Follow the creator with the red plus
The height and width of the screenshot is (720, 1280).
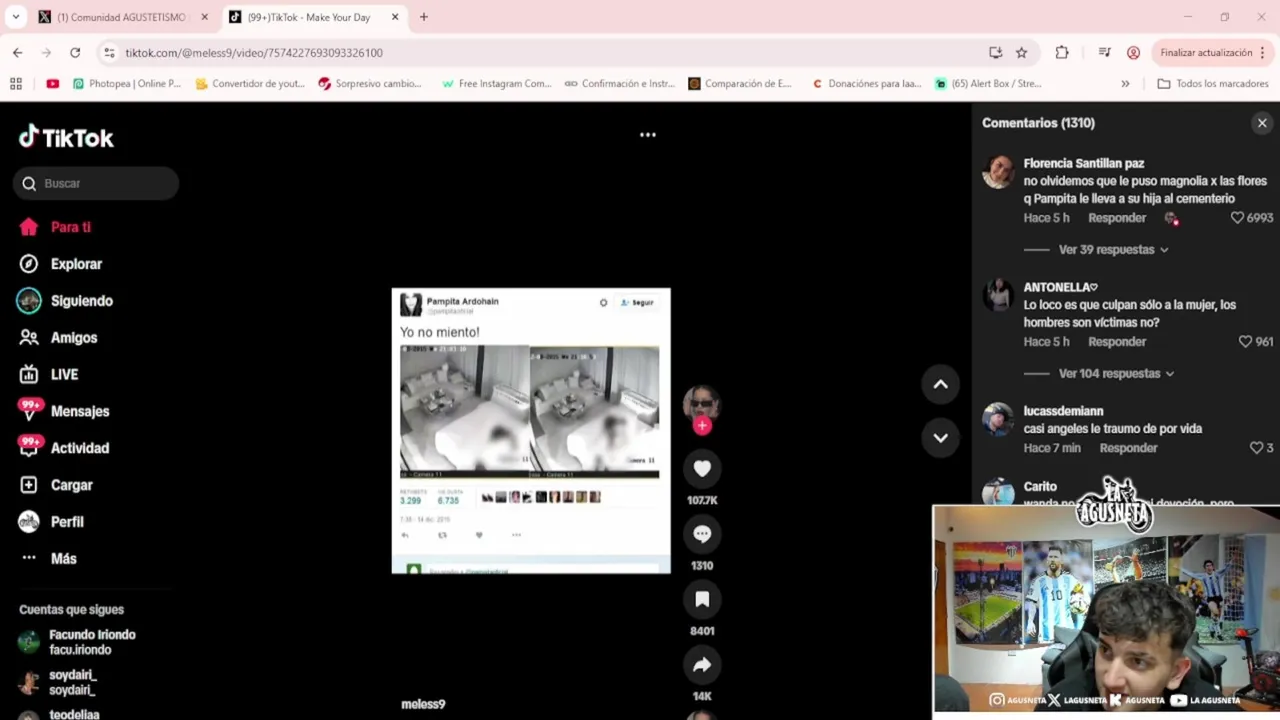click(x=702, y=426)
